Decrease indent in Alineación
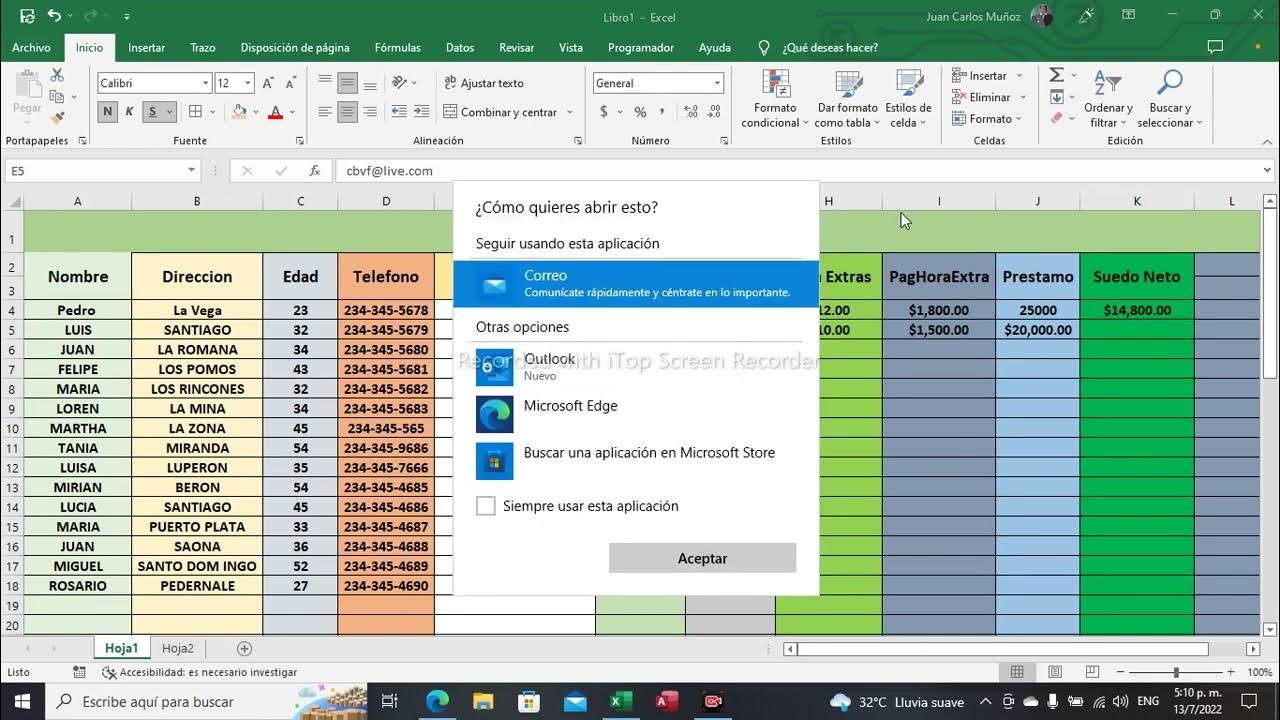Screen dimensions: 1280x720 point(399,112)
